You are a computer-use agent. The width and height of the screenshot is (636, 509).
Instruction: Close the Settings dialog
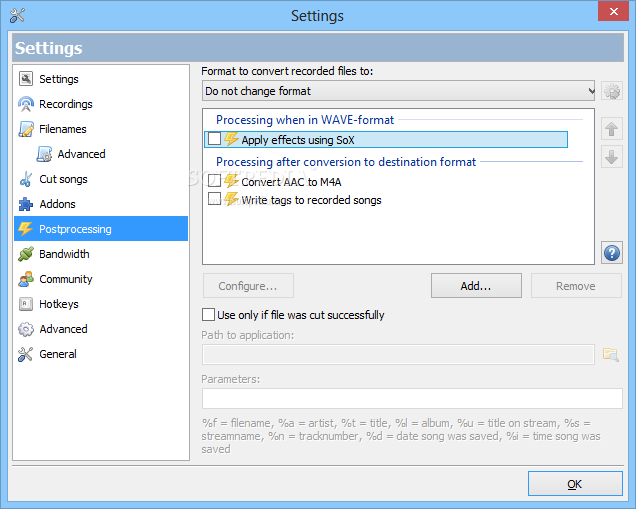[x=614, y=11]
